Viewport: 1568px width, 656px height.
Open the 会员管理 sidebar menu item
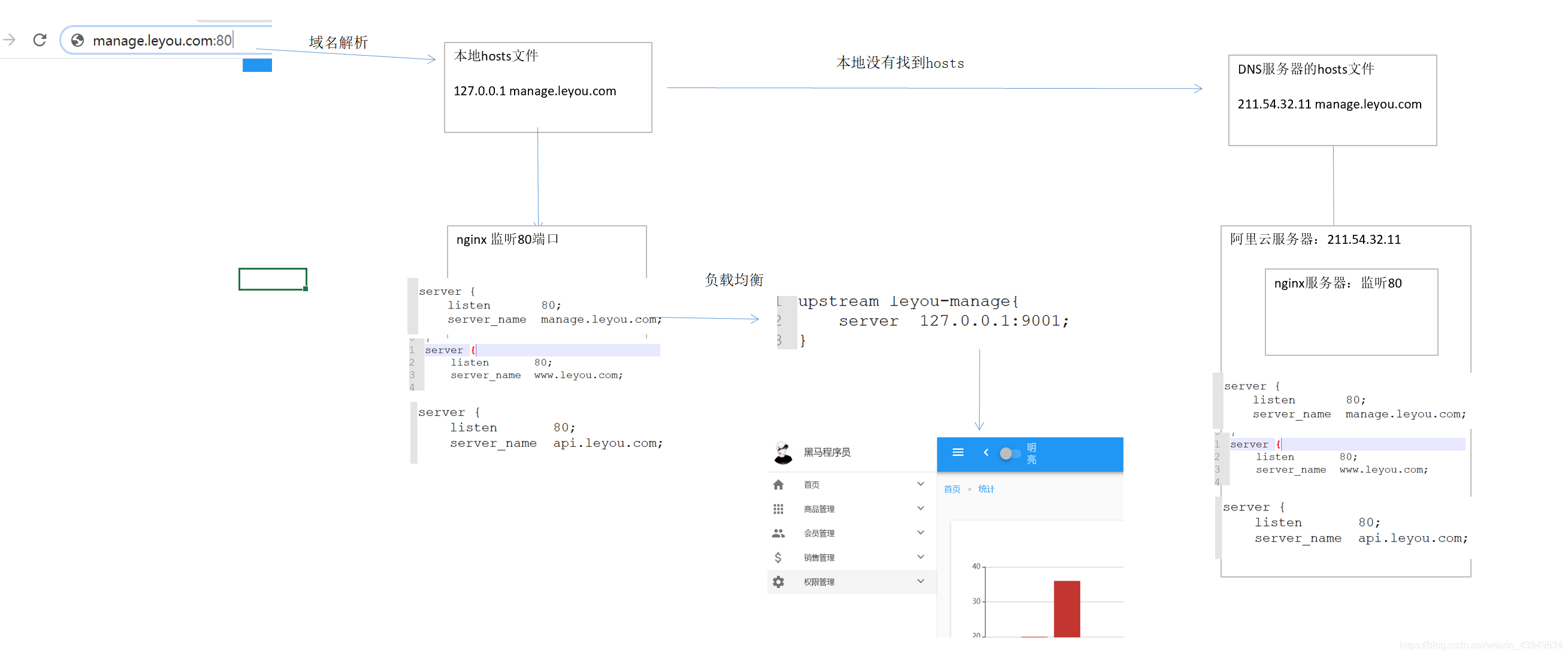851,533
